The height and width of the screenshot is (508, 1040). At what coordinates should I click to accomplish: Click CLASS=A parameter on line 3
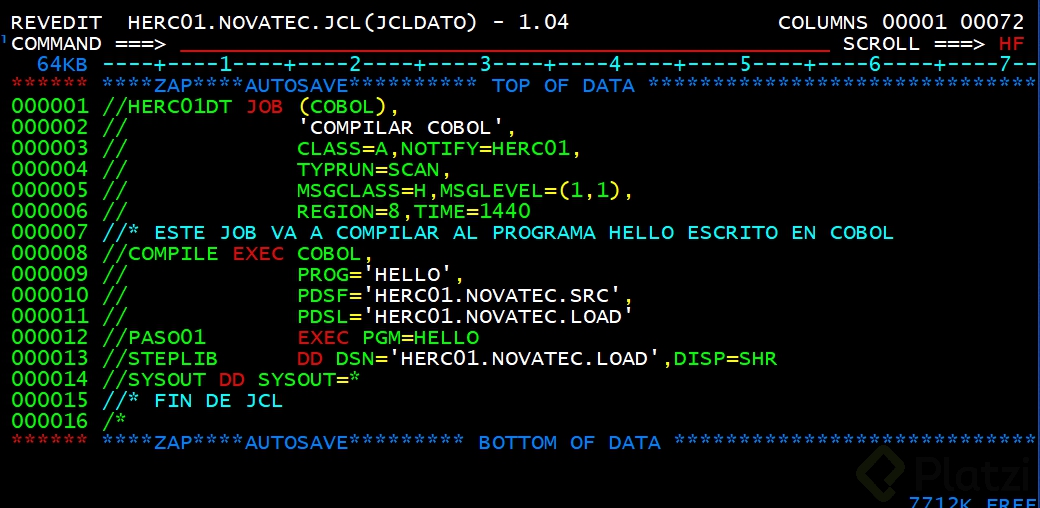click(342, 149)
